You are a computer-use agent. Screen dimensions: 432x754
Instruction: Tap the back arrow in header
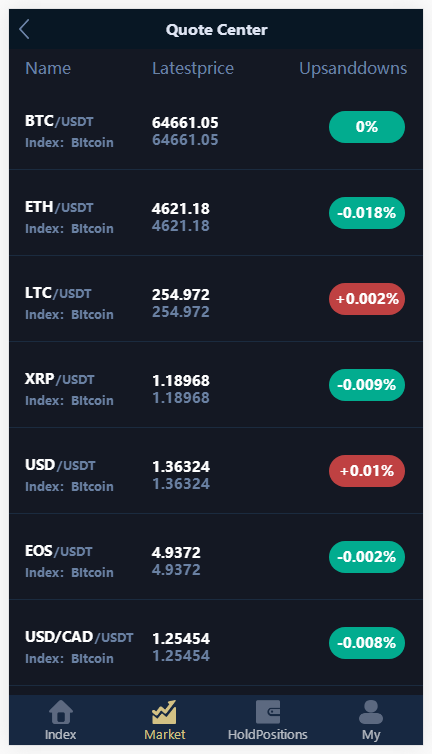coord(25,29)
